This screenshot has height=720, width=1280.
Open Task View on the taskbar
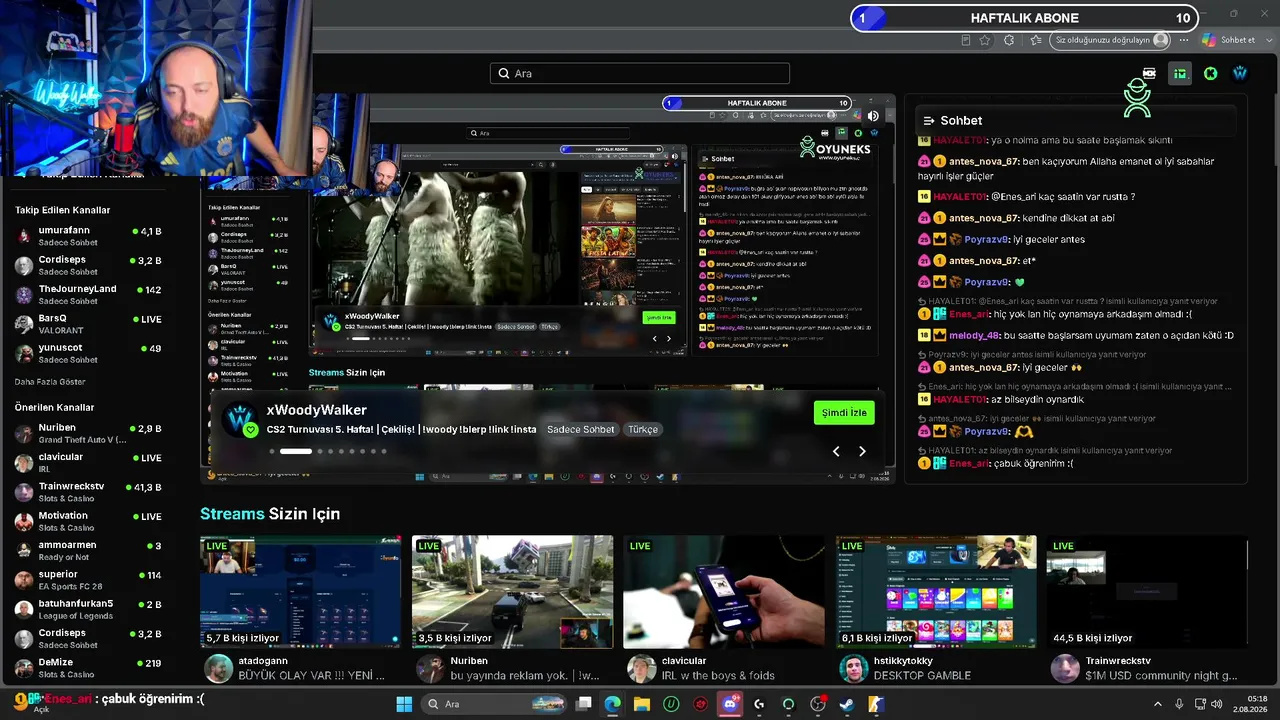[584, 704]
